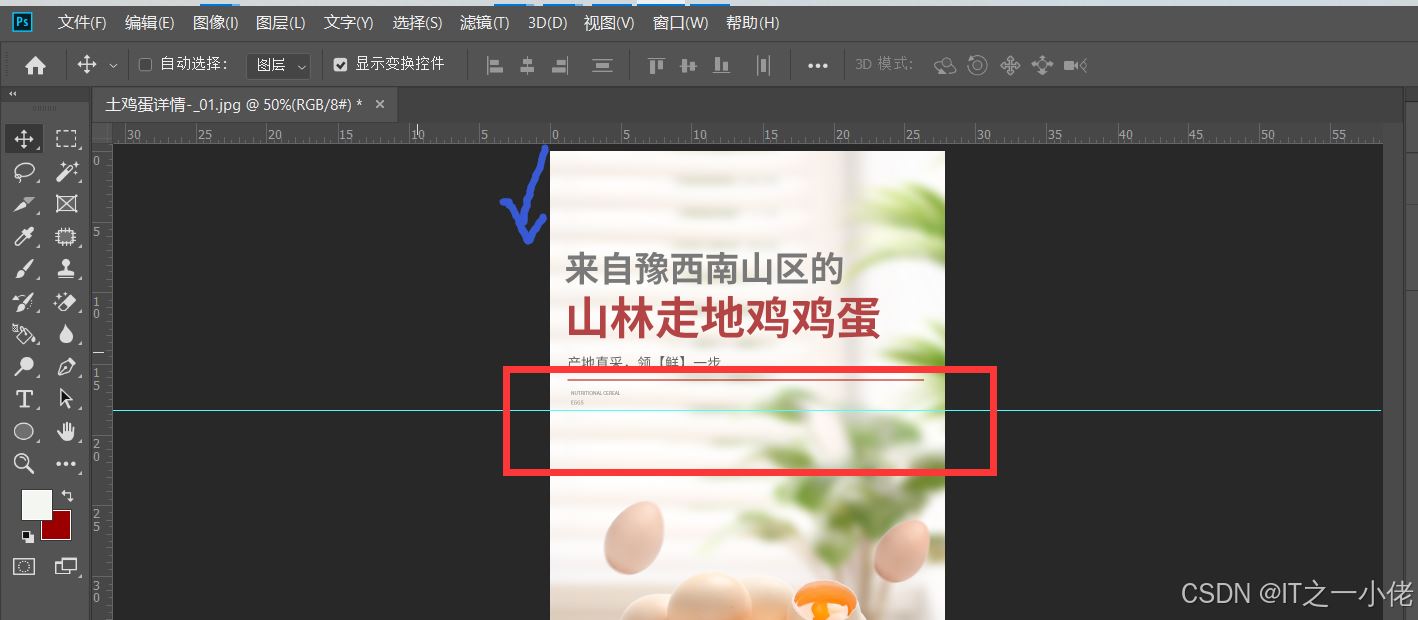Select the Crop/Slice tool
Image resolution: width=1418 pixels, height=620 pixels.
24,204
